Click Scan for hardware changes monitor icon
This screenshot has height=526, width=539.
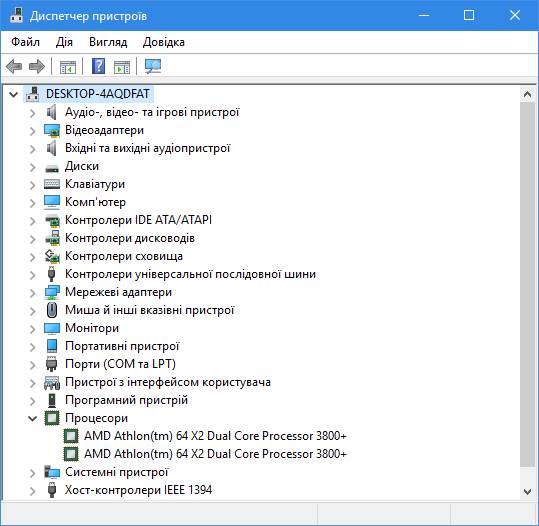tap(153, 66)
